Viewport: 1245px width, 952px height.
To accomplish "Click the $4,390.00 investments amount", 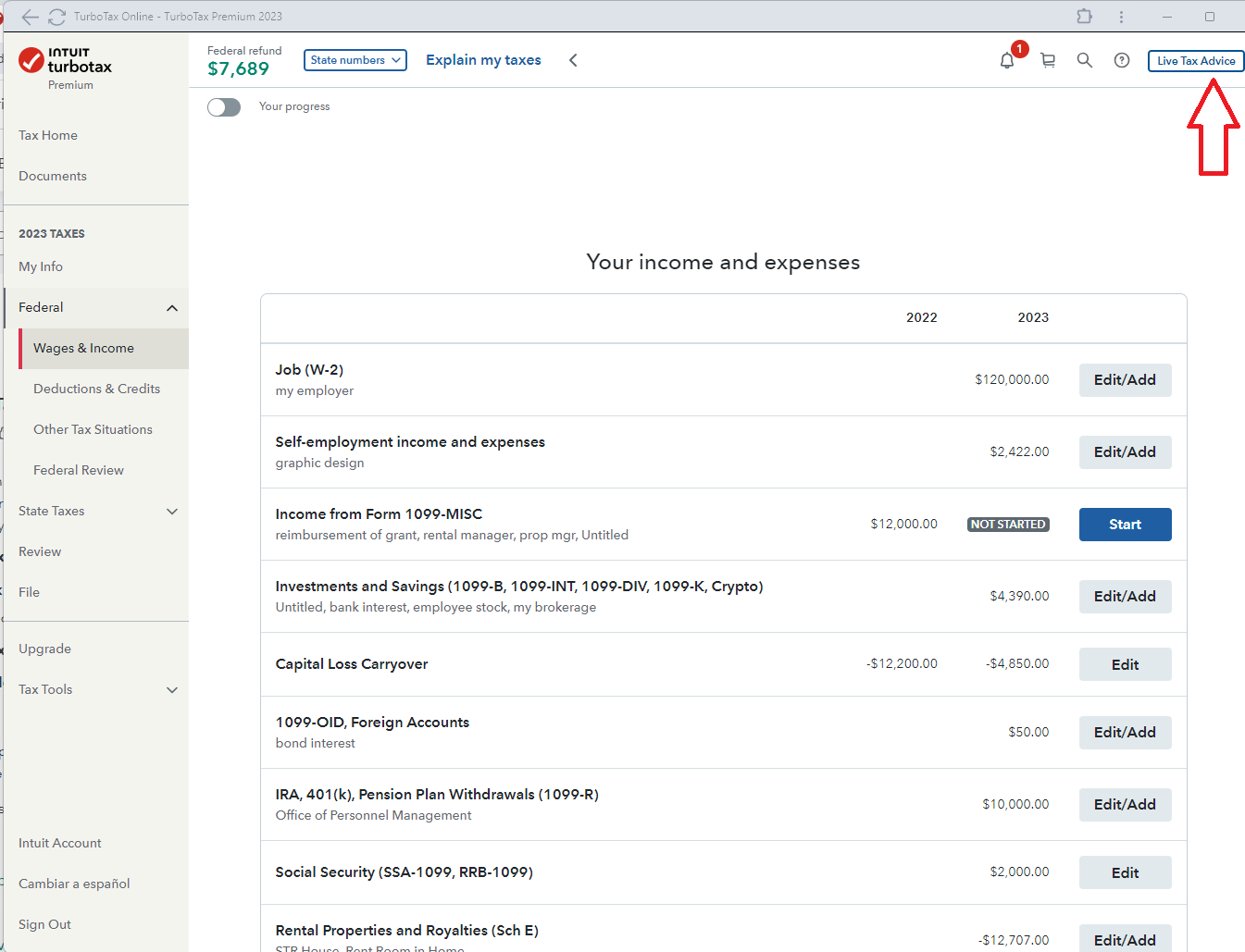I will pos(1019,596).
